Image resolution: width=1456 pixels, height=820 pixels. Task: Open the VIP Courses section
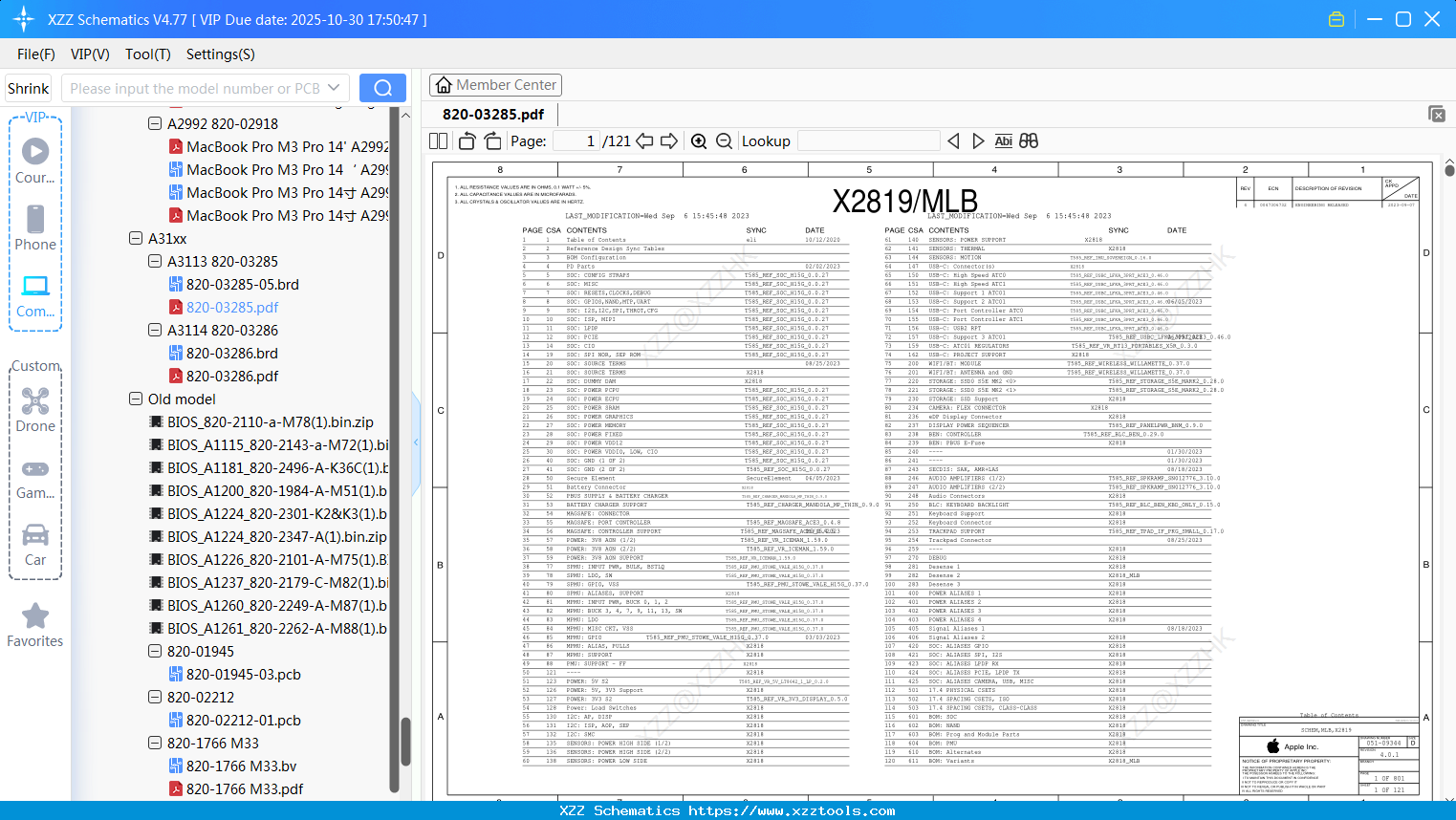point(35,161)
